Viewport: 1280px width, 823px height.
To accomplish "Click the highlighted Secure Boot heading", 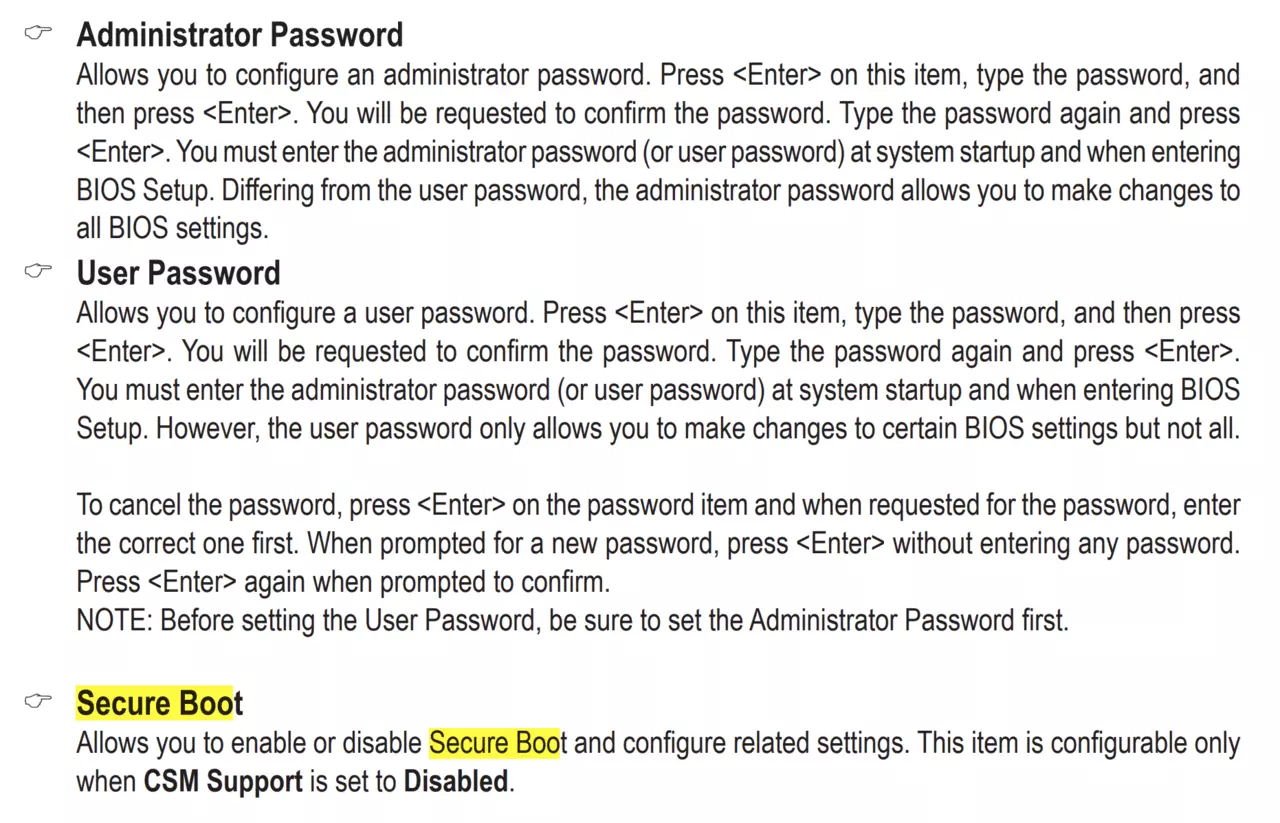I will click(x=160, y=703).
